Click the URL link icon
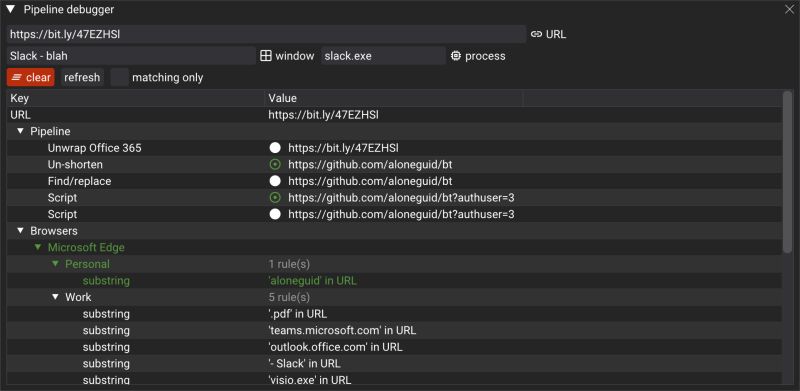This screenshot has height=391, width=800. pyautogui.click(x=536, y=34)
